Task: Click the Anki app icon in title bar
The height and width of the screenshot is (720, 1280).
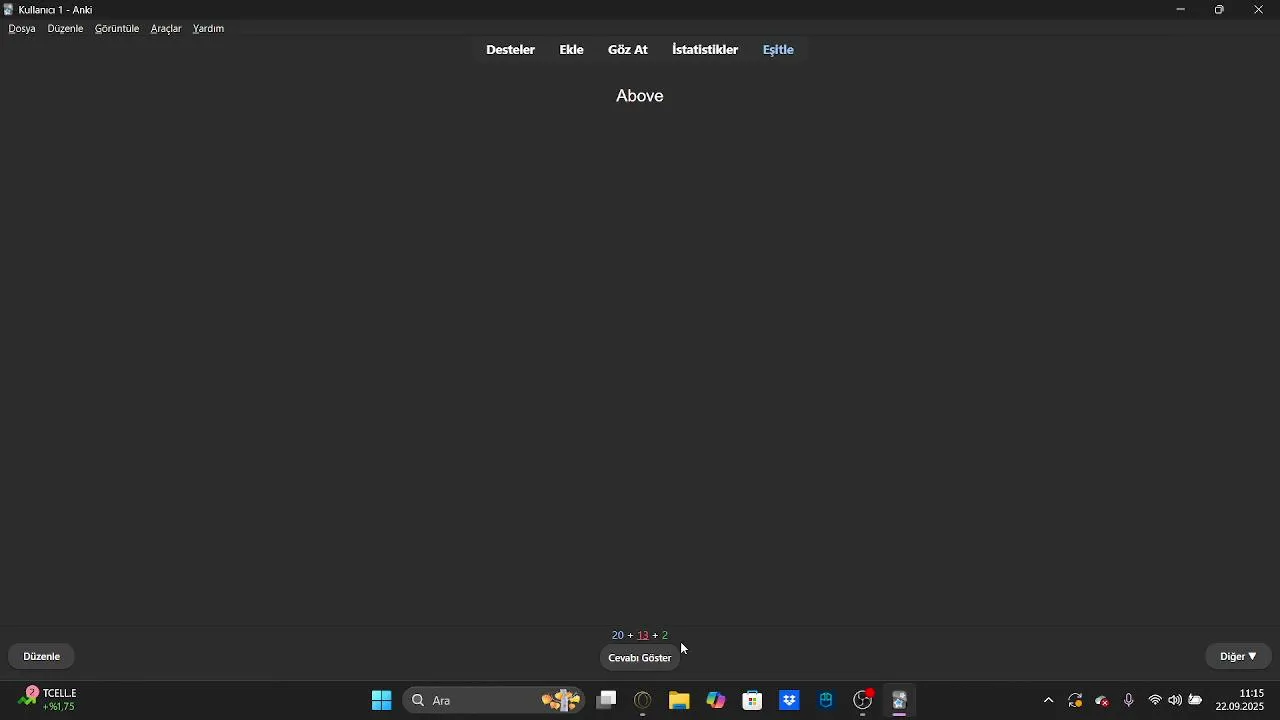Action: click(9, 10)
